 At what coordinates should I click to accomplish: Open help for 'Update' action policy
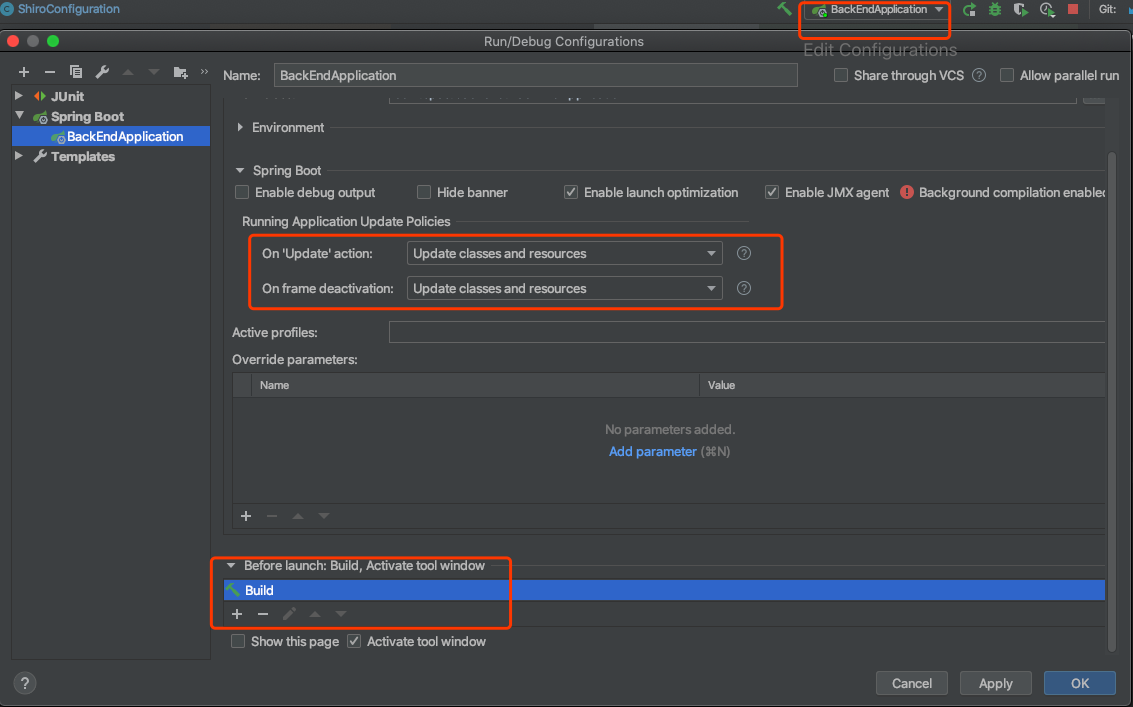click(x=744, y=253)
